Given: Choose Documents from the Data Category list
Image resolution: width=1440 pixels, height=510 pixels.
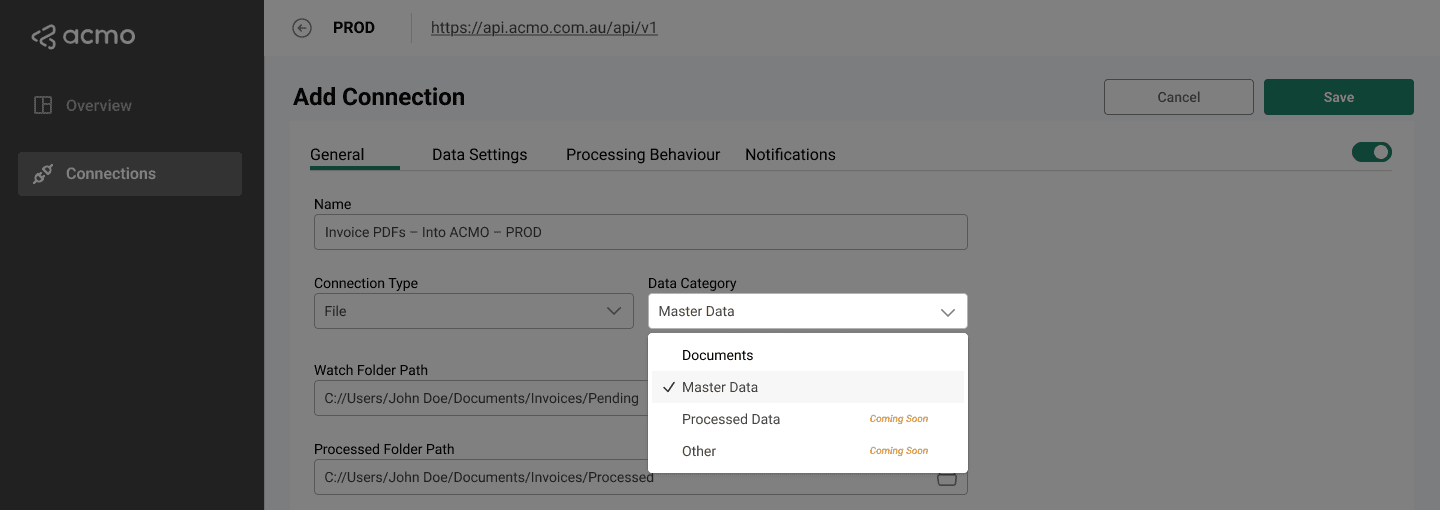Looking at the screenshot, I should [808, 355].
